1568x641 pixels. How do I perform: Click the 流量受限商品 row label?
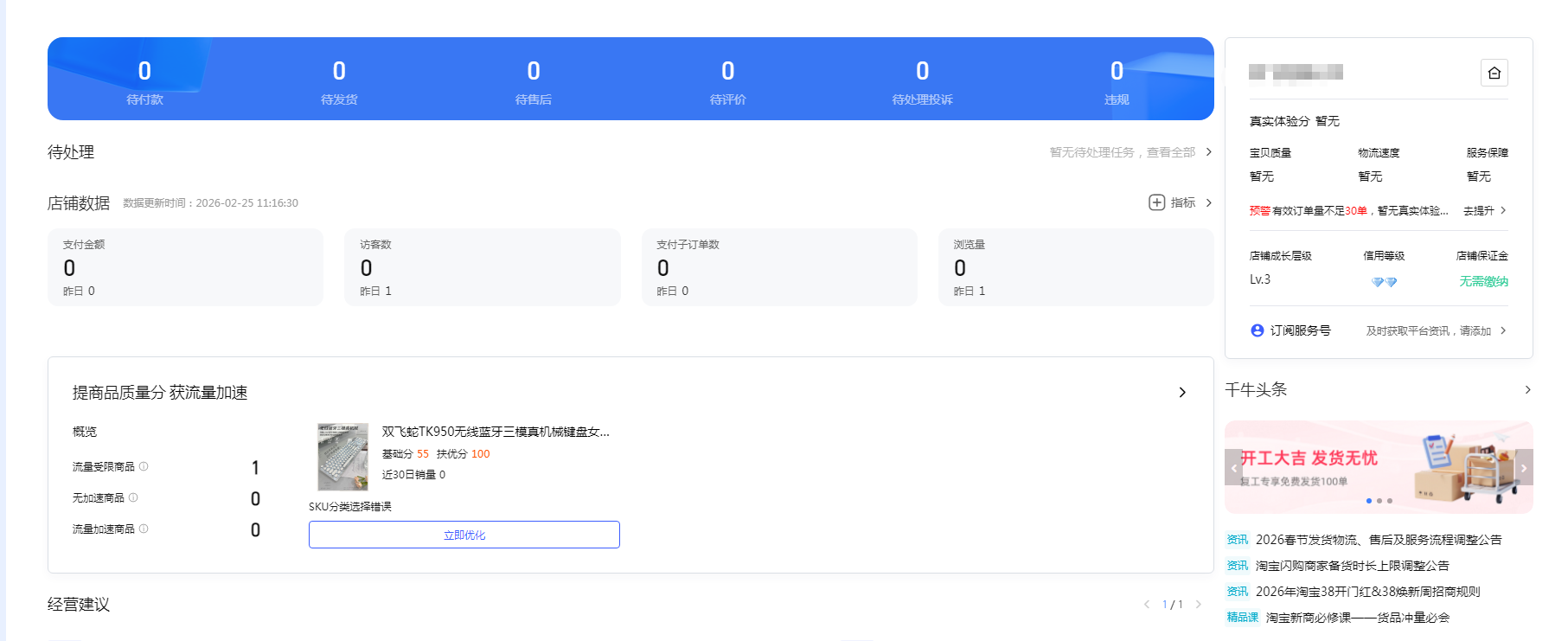pos(103,466)
